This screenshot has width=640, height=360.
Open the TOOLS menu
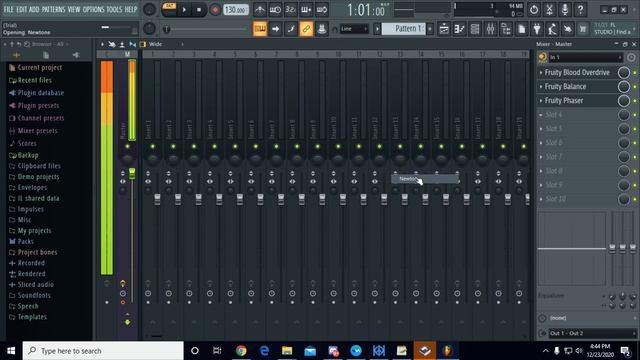(114, 9)
